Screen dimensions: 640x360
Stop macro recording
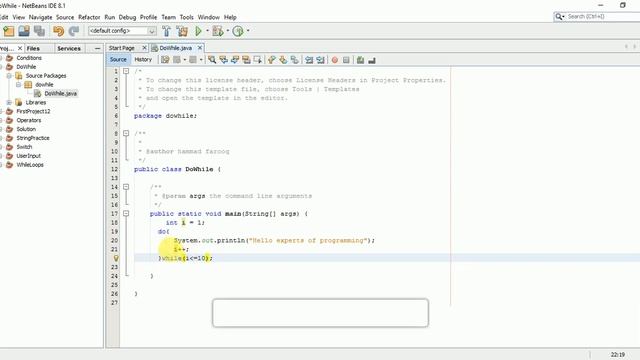(x=346, y=60)
